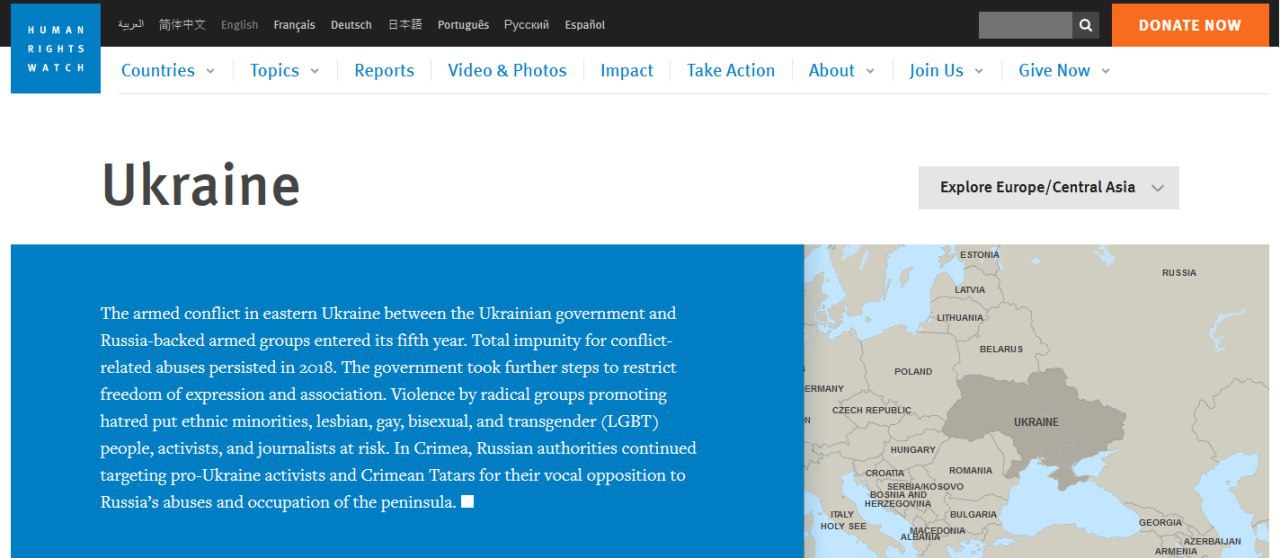Click the Hungary label on map
This screenshot has width=1280, height=558.
pos(913,450)
